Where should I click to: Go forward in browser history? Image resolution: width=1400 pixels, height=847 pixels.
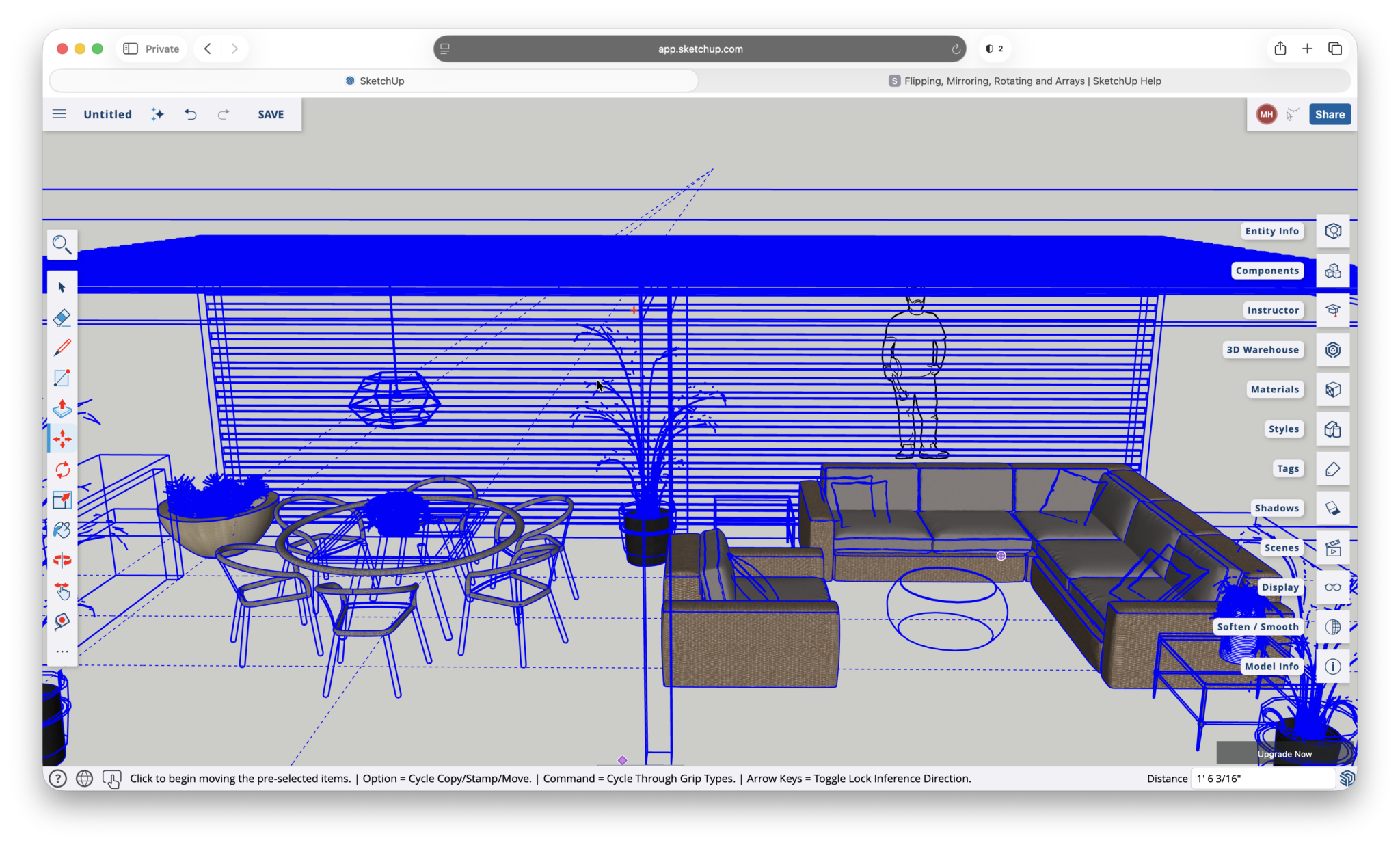pyautogui.click(x=234, y=49)
